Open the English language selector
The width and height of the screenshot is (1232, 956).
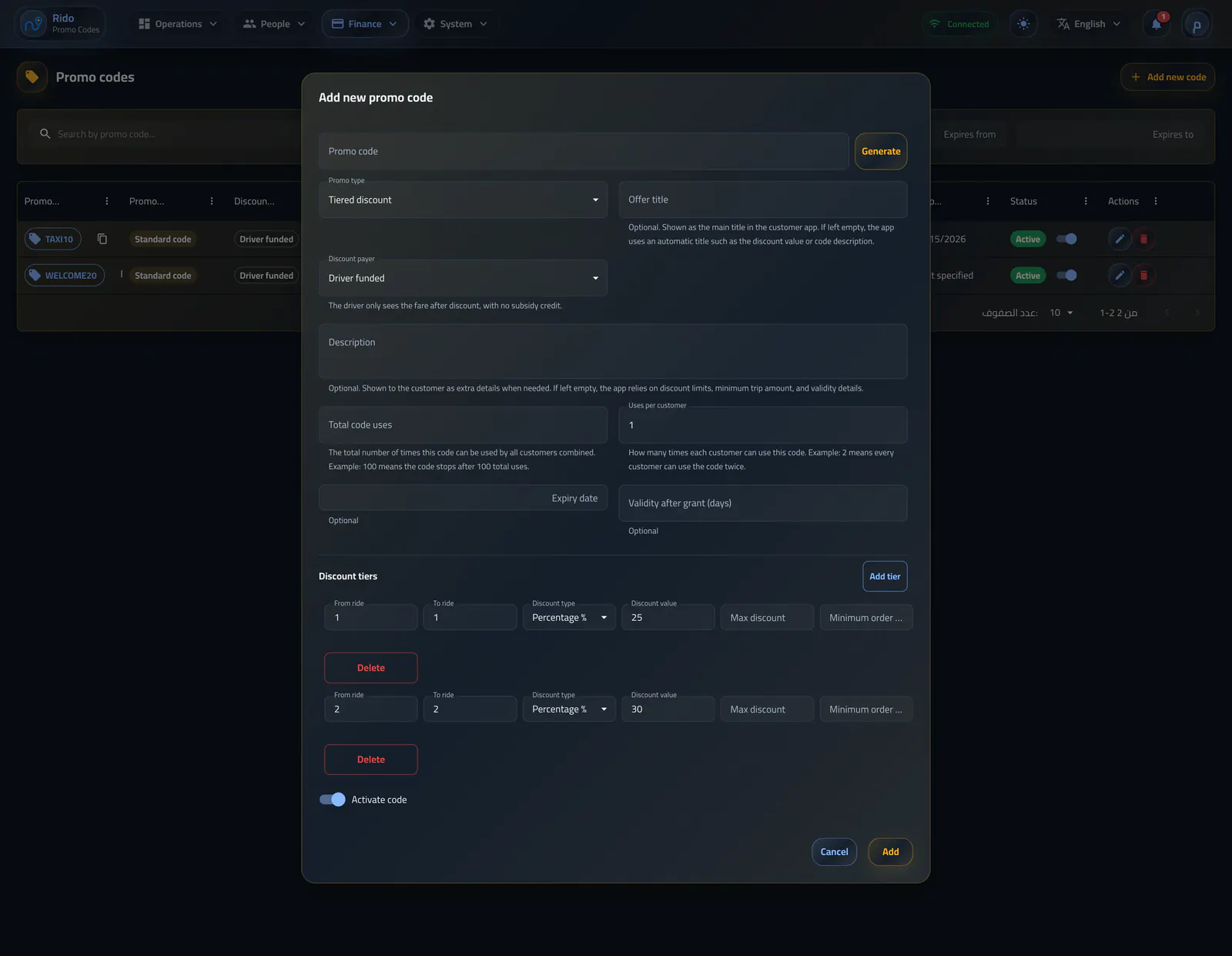[x=1088, y=24]
